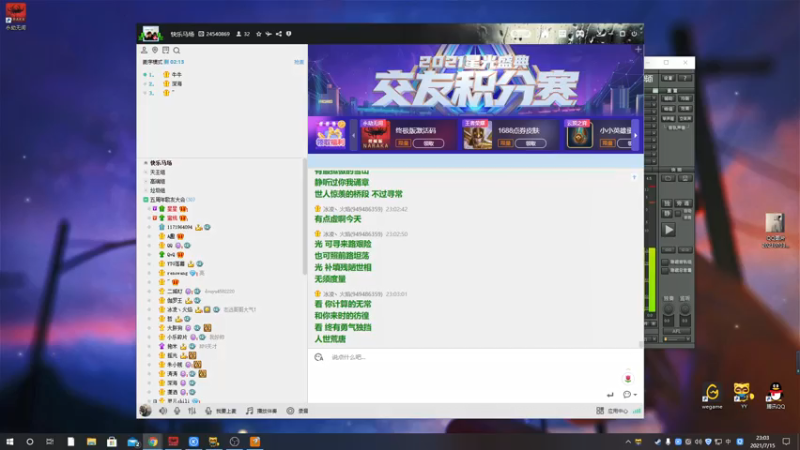Viewport: 800px width, 450px height.
Task: Click the channel avatar in the YY title bar
Action: 151,34
